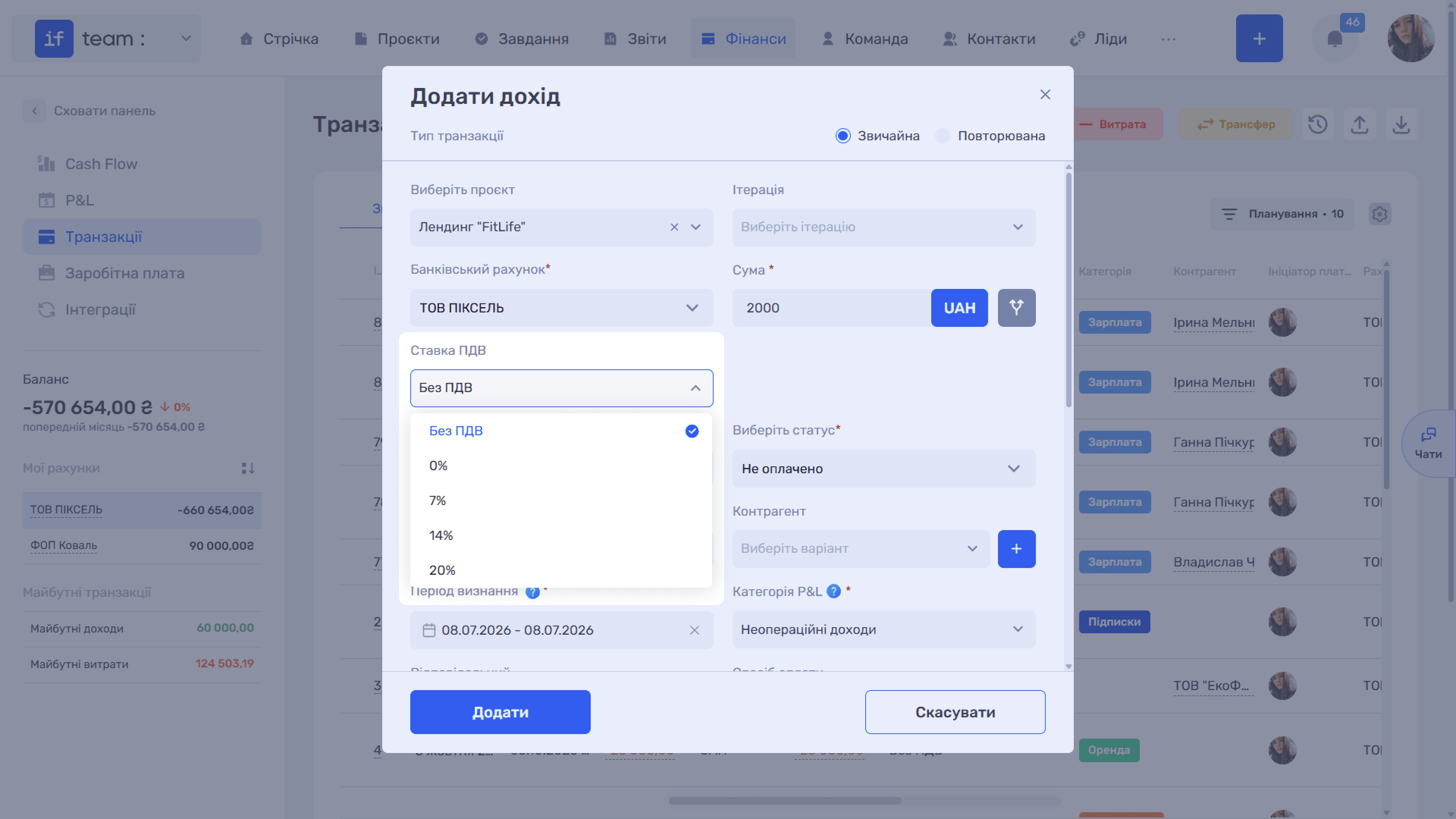Viewport: 1456px width, 819px height.
Task: Open the Чати chat button
Action: coord(1428,443)
